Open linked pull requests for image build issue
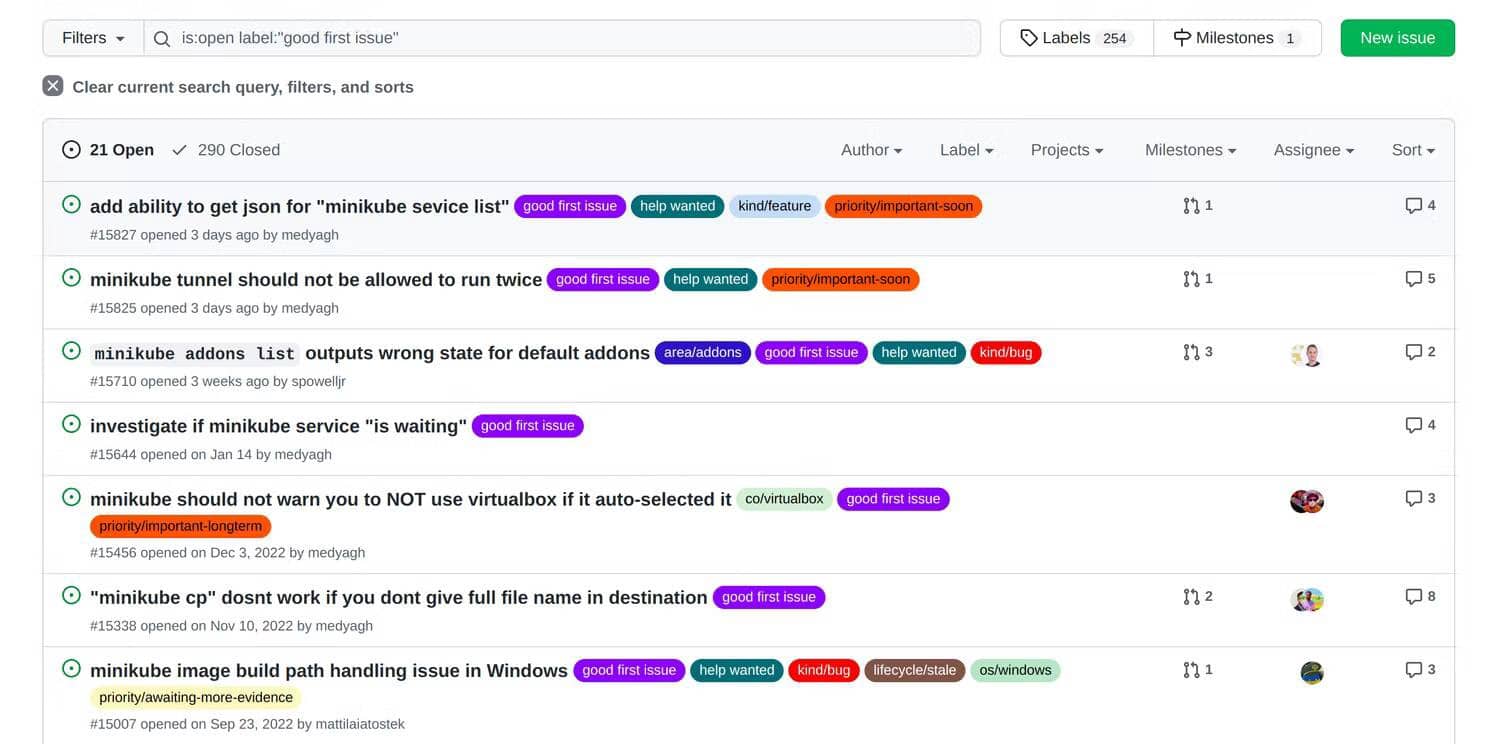This screenshot has height=744, width=1500. pyautogui.click(x=1197, y=669)
